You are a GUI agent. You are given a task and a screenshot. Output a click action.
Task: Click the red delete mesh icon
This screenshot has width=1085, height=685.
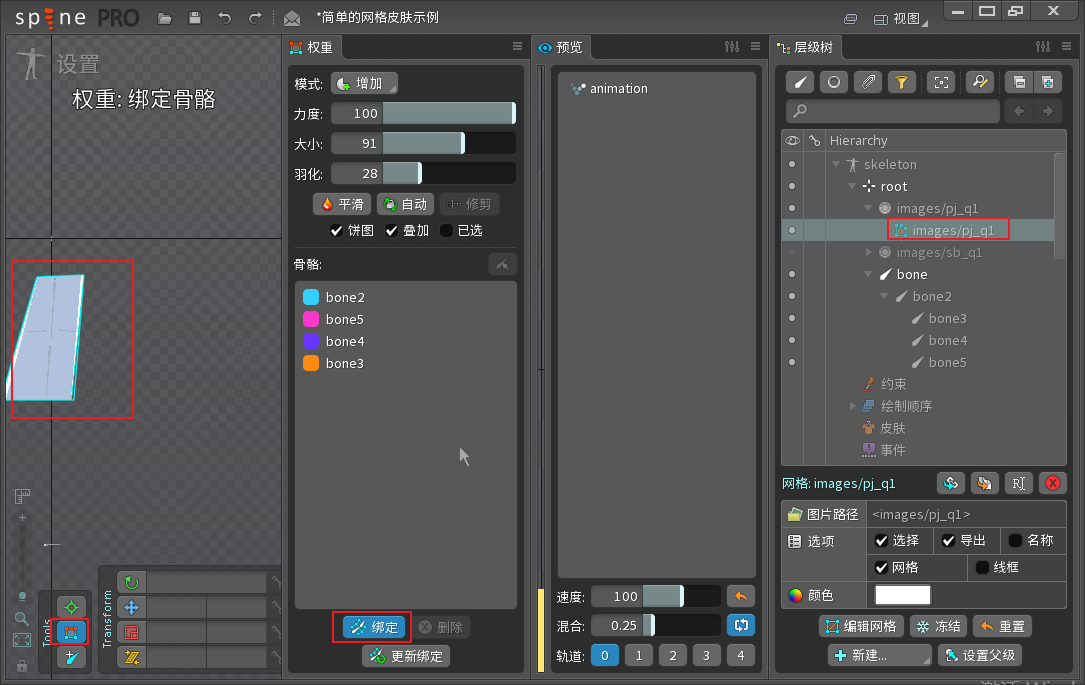click(1052, 483)
